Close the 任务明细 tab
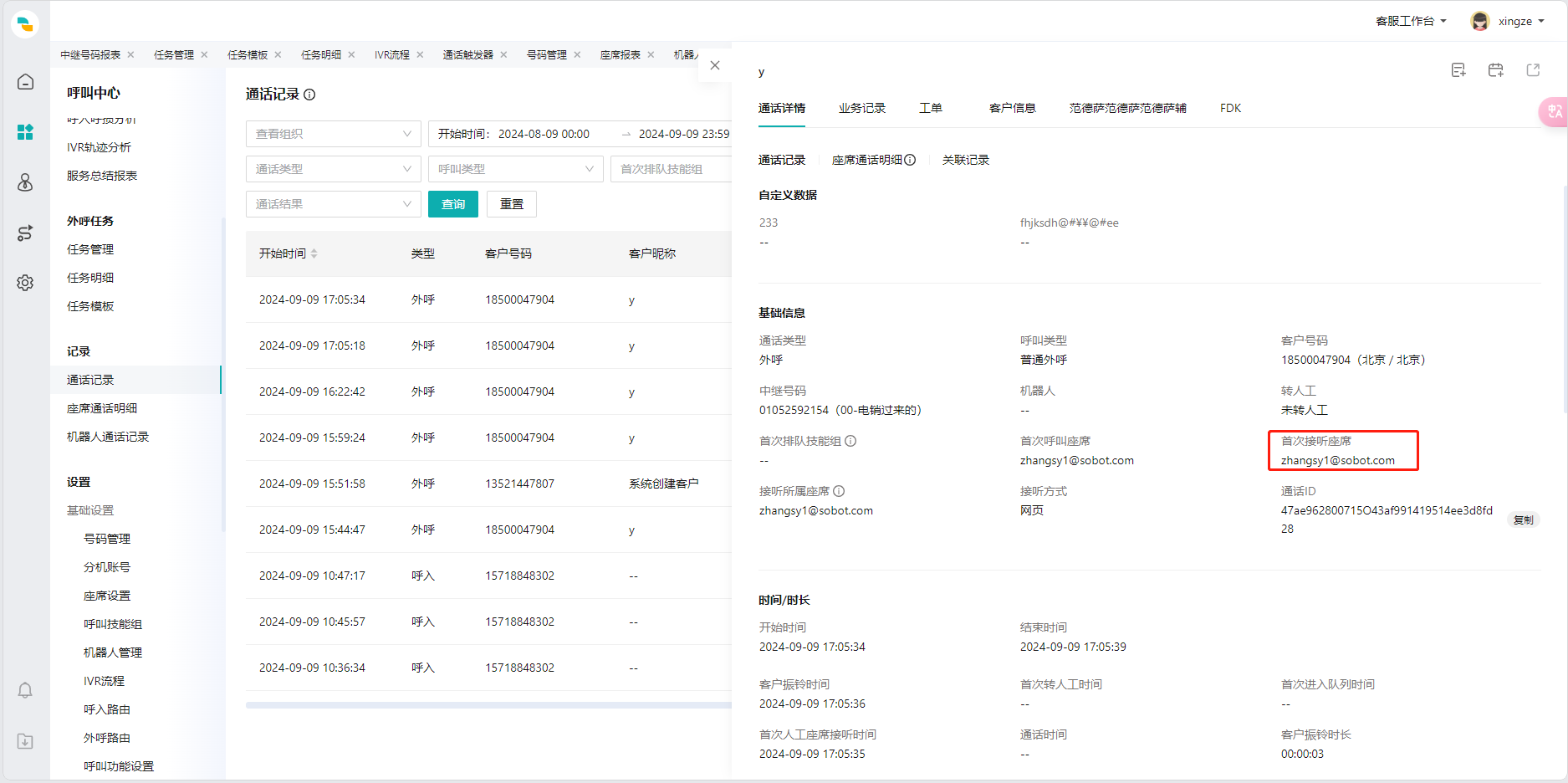The image size is (1568, 783). point(351,54)
